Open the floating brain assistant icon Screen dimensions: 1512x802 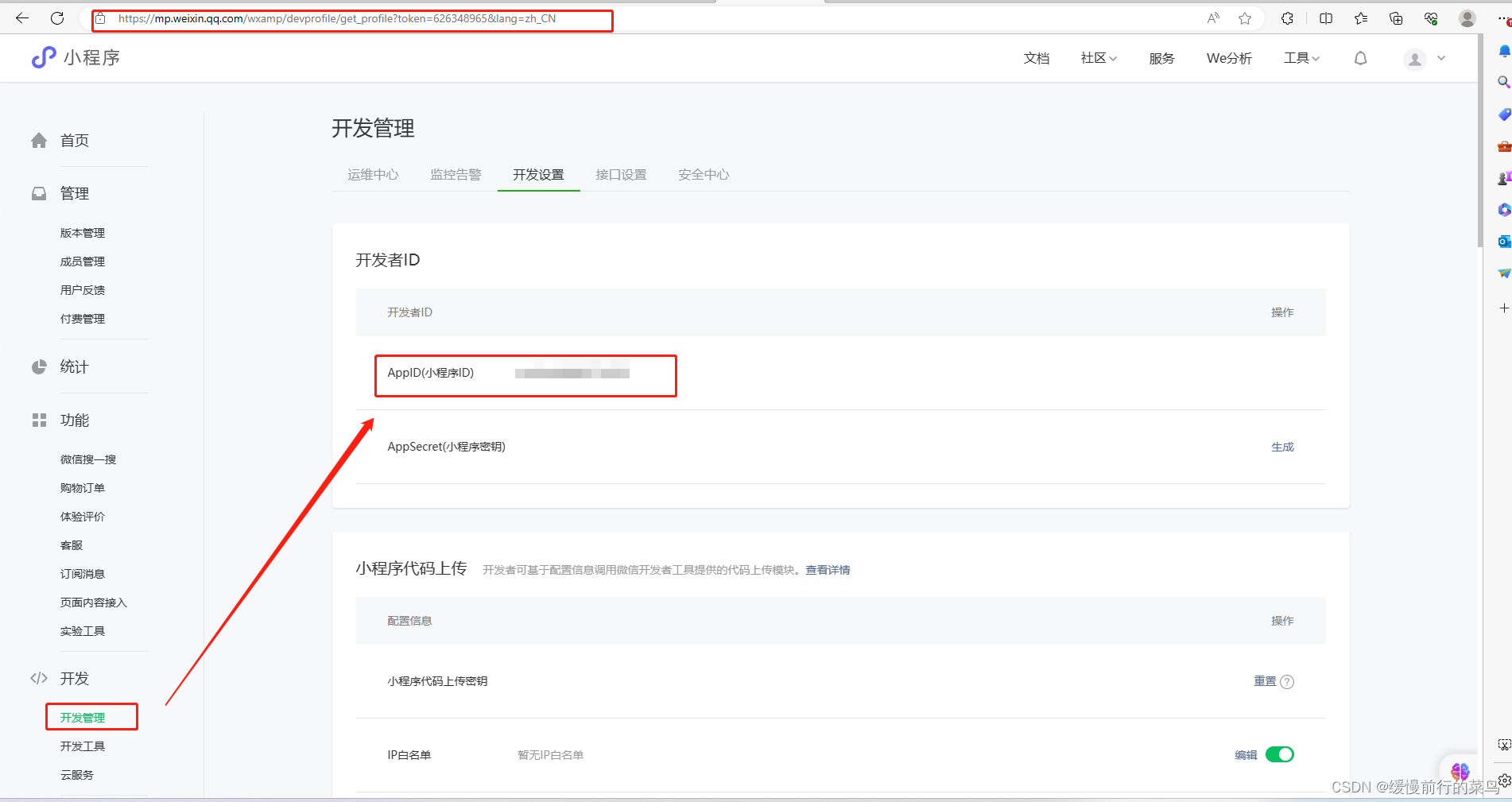(x=1460, y=771)
